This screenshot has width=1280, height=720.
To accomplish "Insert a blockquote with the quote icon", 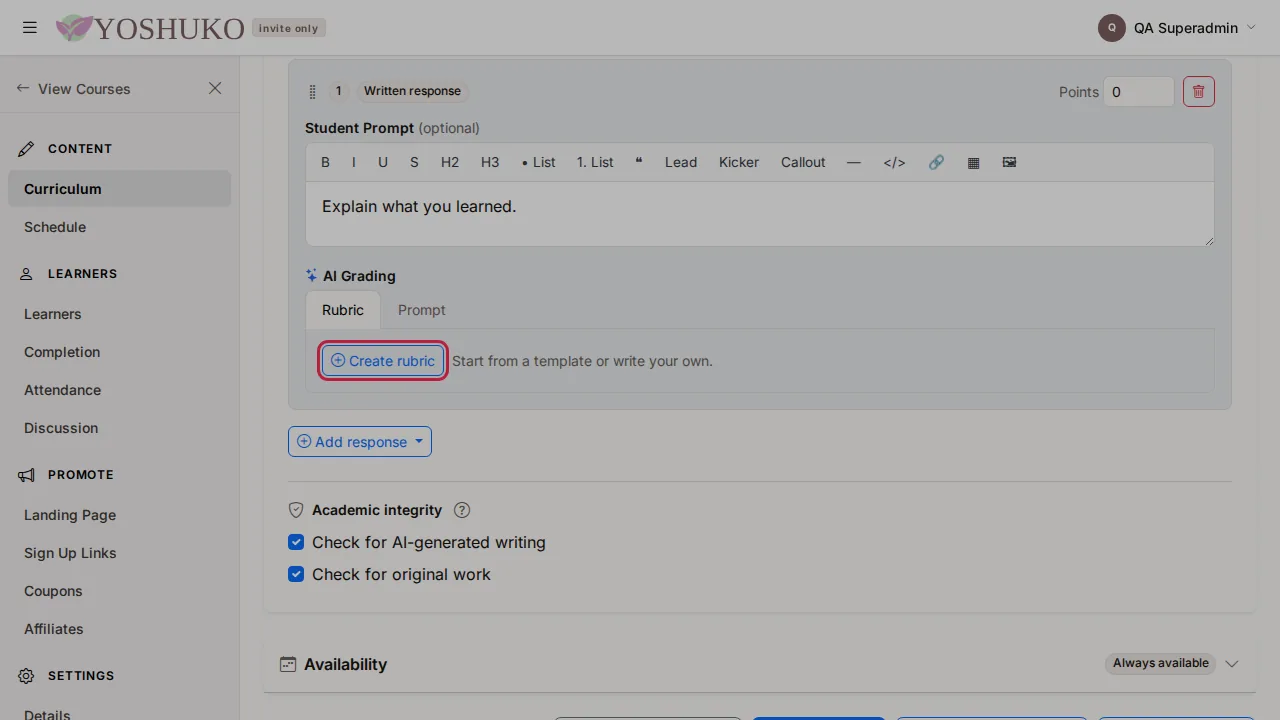I will (639, 162).
